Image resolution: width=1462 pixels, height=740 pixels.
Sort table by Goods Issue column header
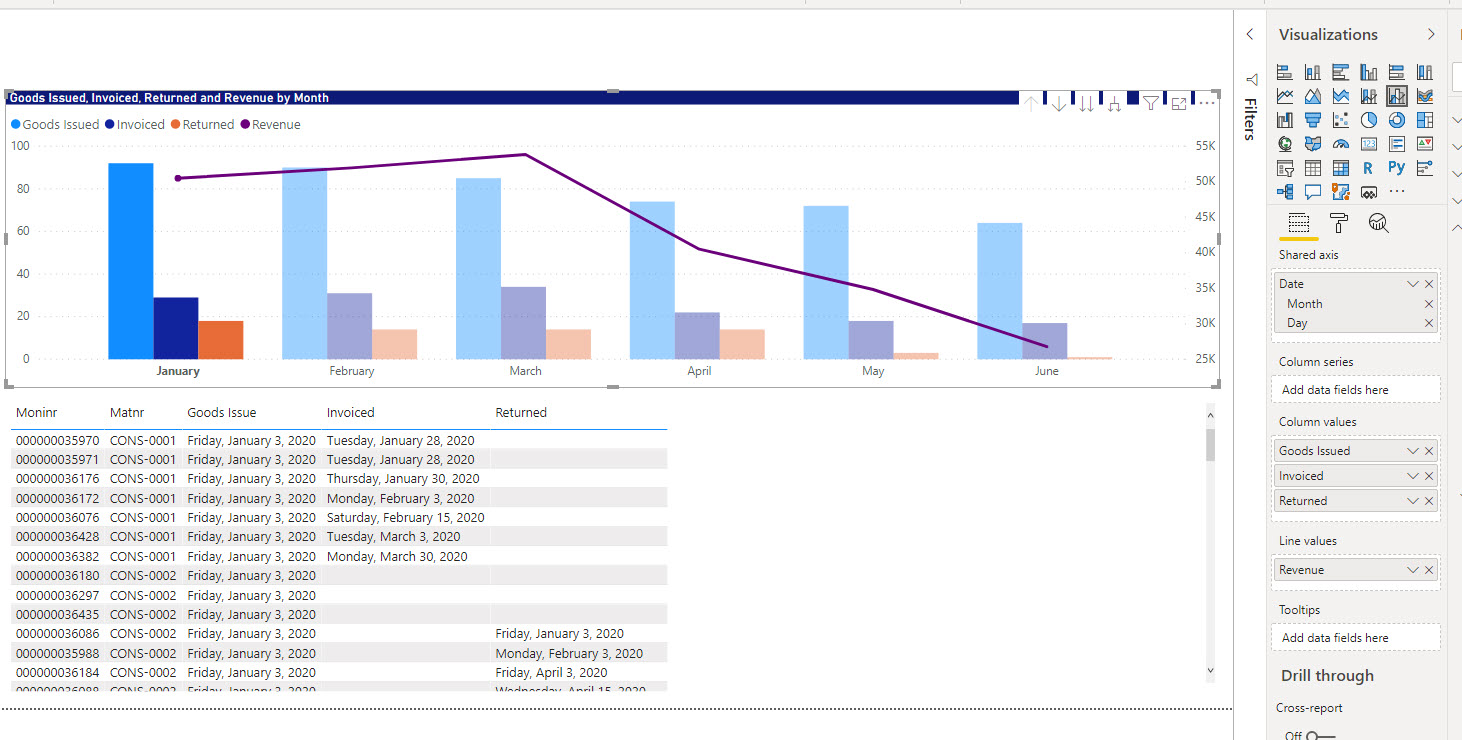(x=222, y=412)
